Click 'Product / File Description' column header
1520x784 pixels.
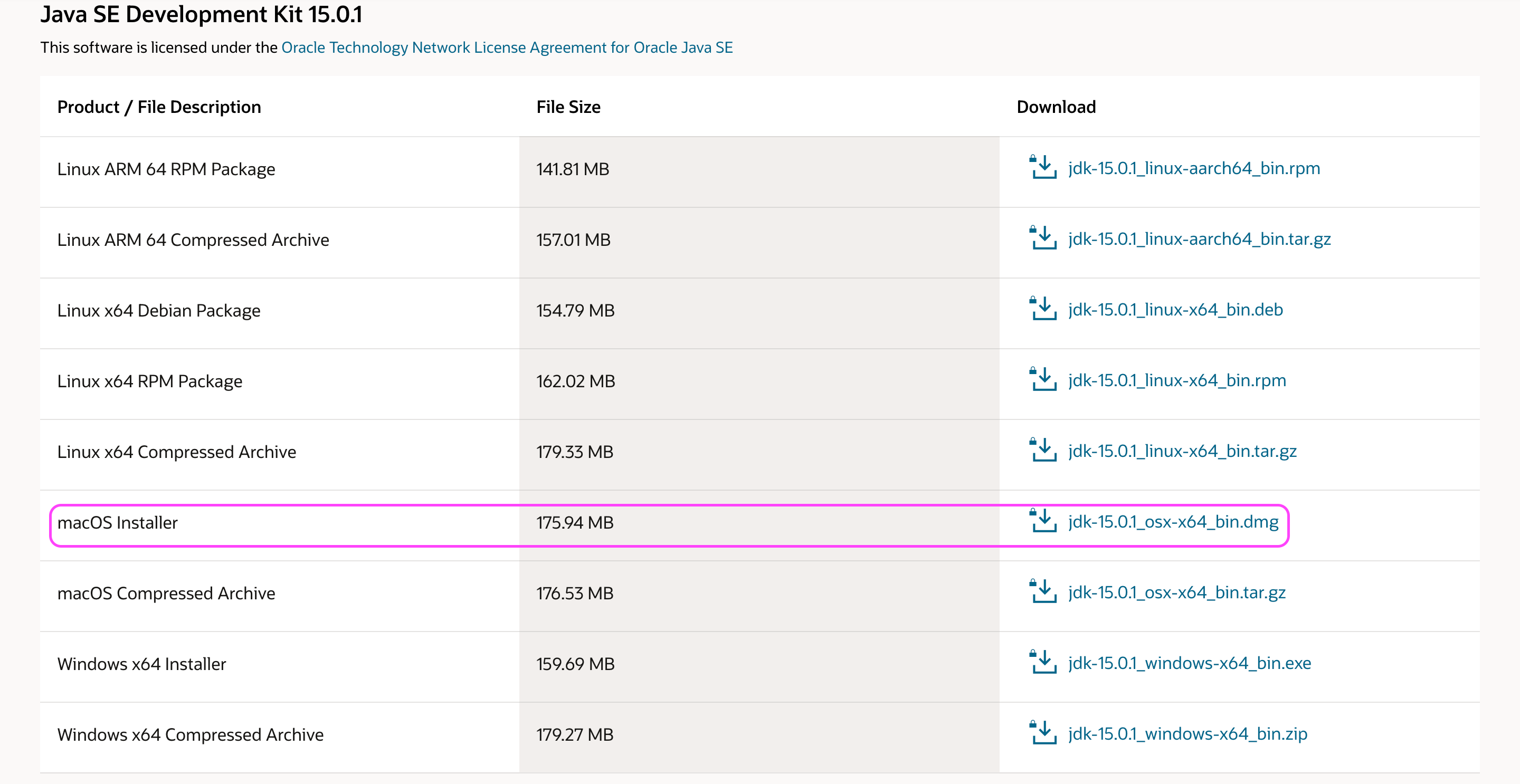159,107
